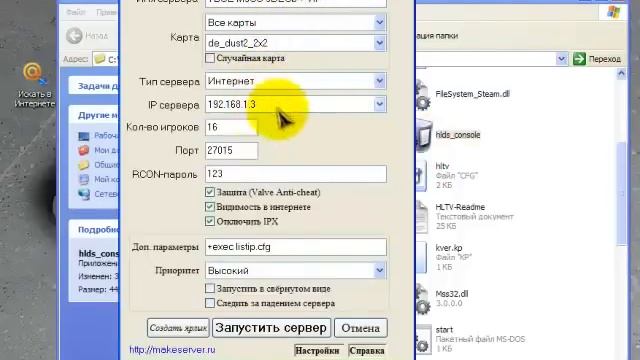Image resolution: width=640 pixels, height=360 pixels.
Task: Enable Следить за падением сервера checkbox
Action: [x=210, y=303]
